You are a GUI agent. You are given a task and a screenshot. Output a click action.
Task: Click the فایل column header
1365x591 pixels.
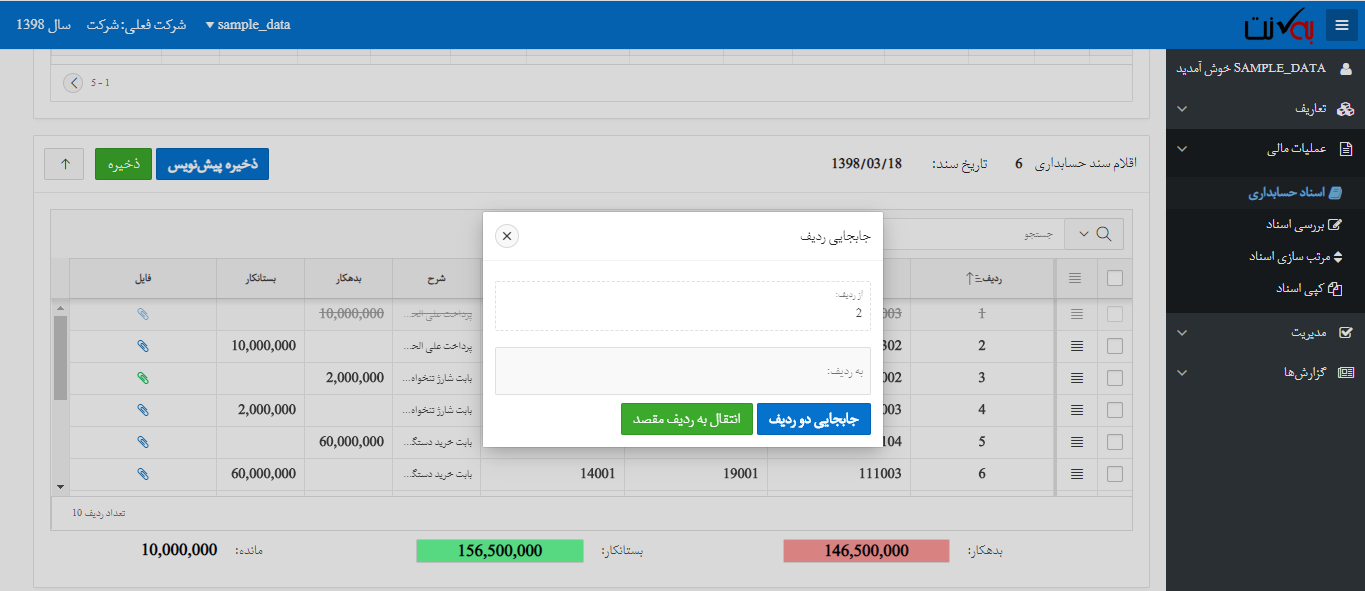[x=142, y=279]
